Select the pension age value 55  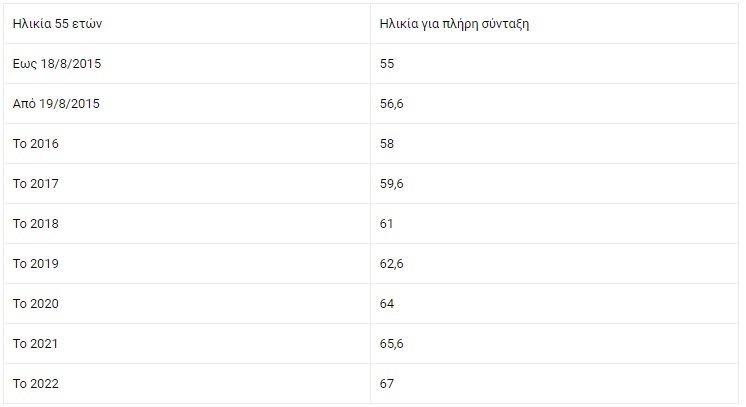pos(388,64)
